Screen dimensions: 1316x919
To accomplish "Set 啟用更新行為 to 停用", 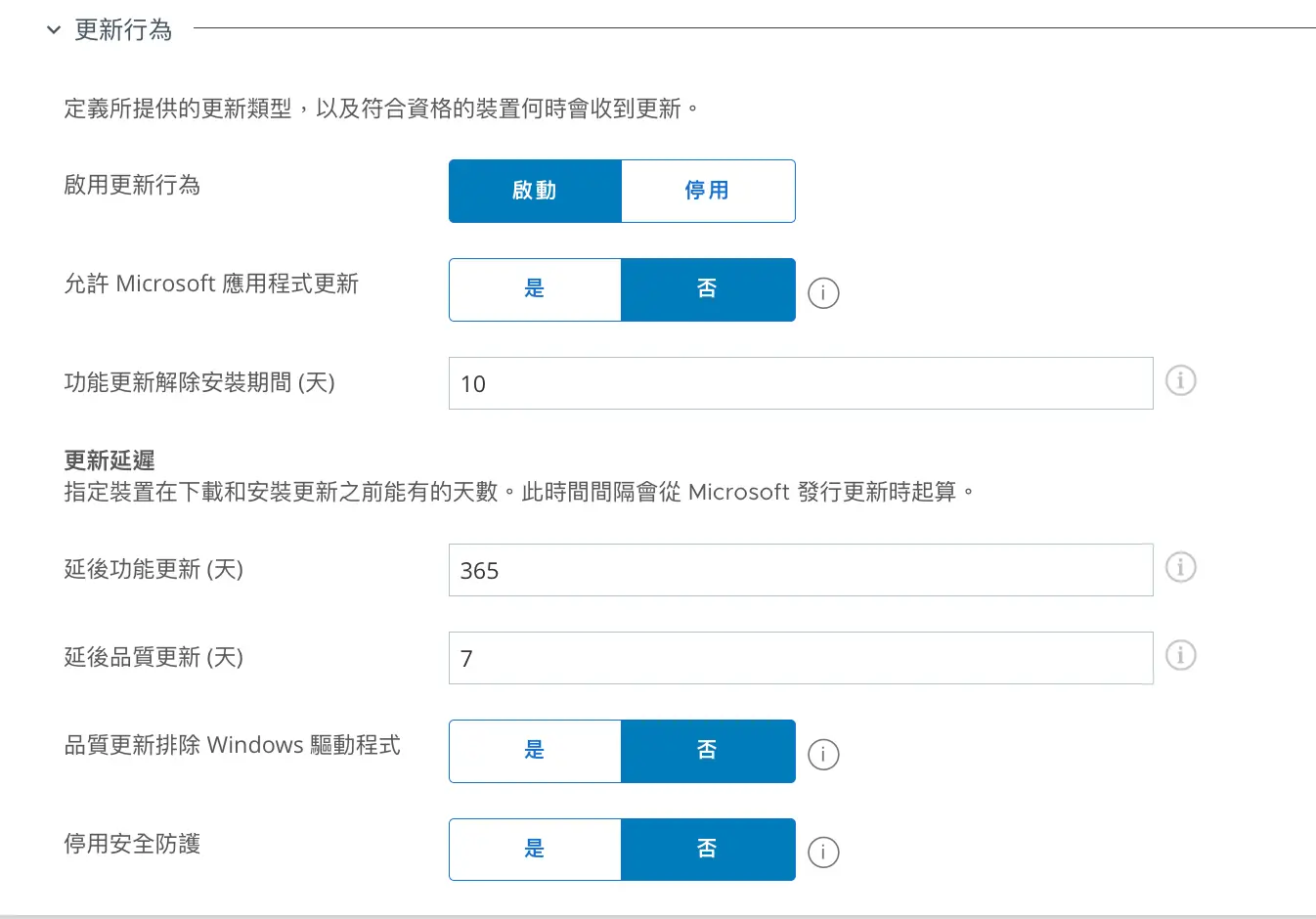I will (707, 191).
